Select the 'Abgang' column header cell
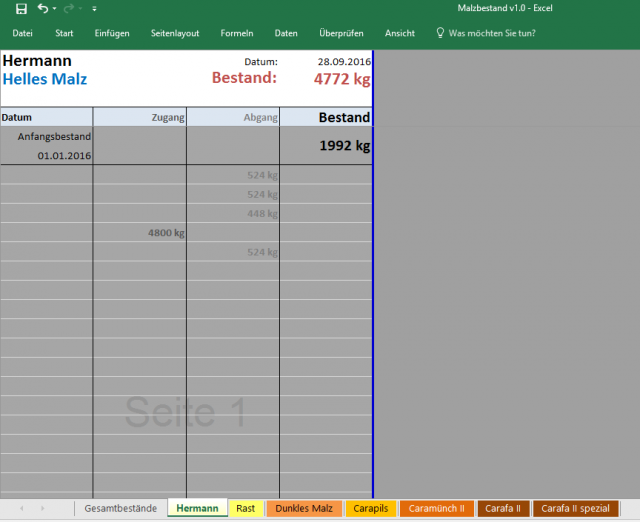 point(233,118)
